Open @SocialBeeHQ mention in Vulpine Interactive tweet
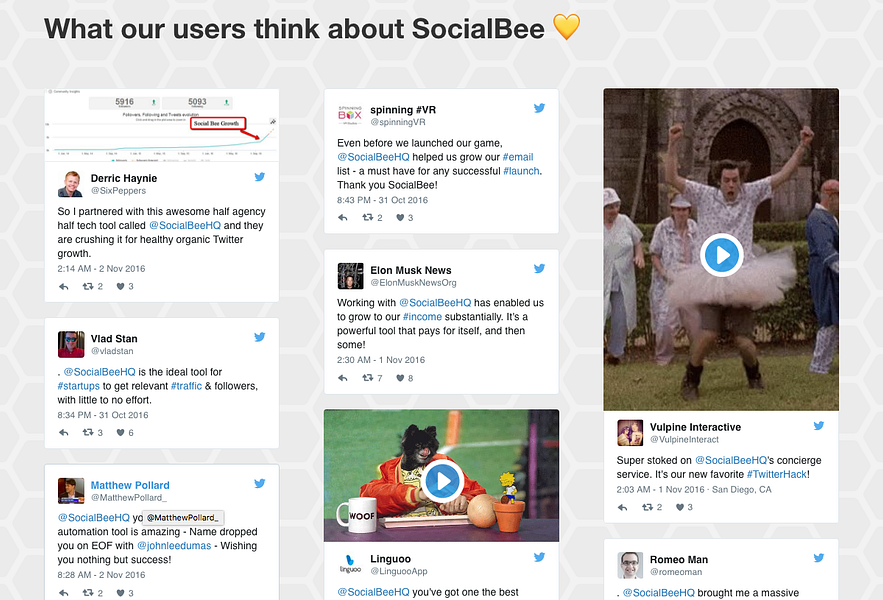 pyautogui.click(x=731, y=460)
